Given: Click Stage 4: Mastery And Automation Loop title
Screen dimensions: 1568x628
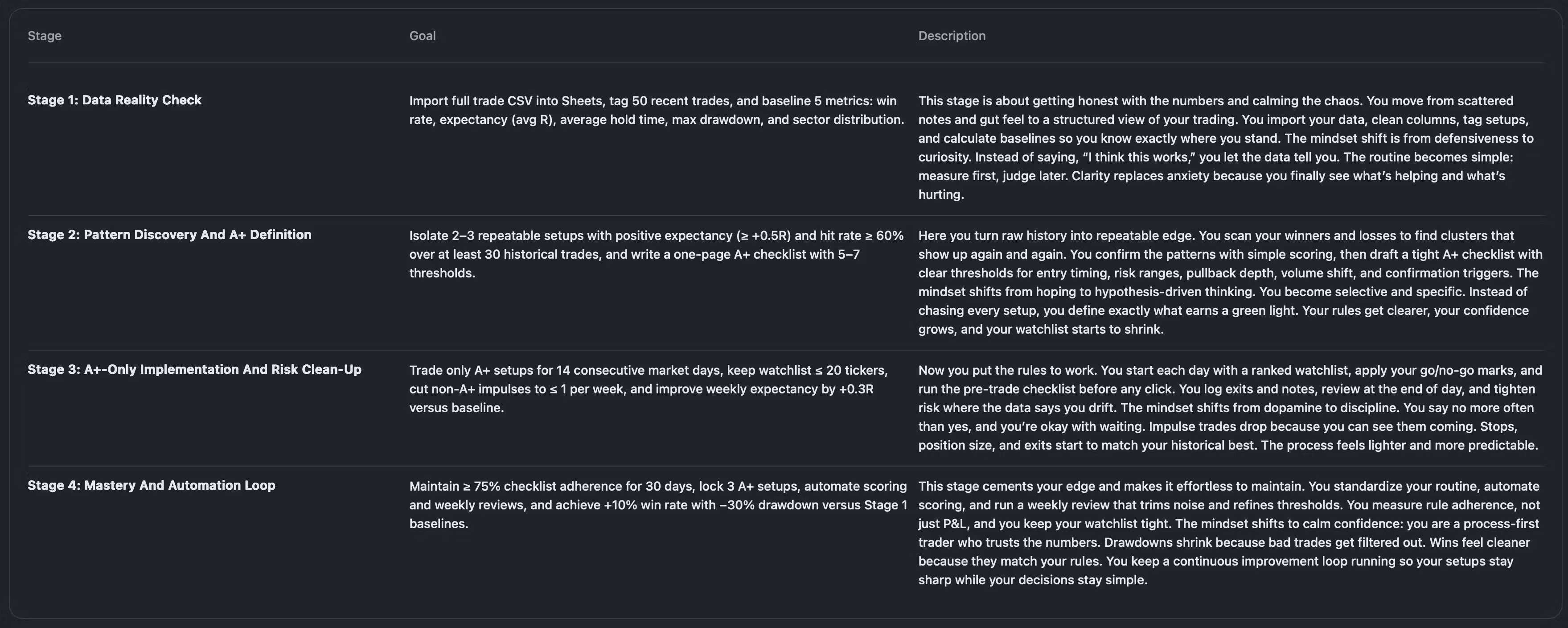Looking at the screenshot, I should click(151, 485).
